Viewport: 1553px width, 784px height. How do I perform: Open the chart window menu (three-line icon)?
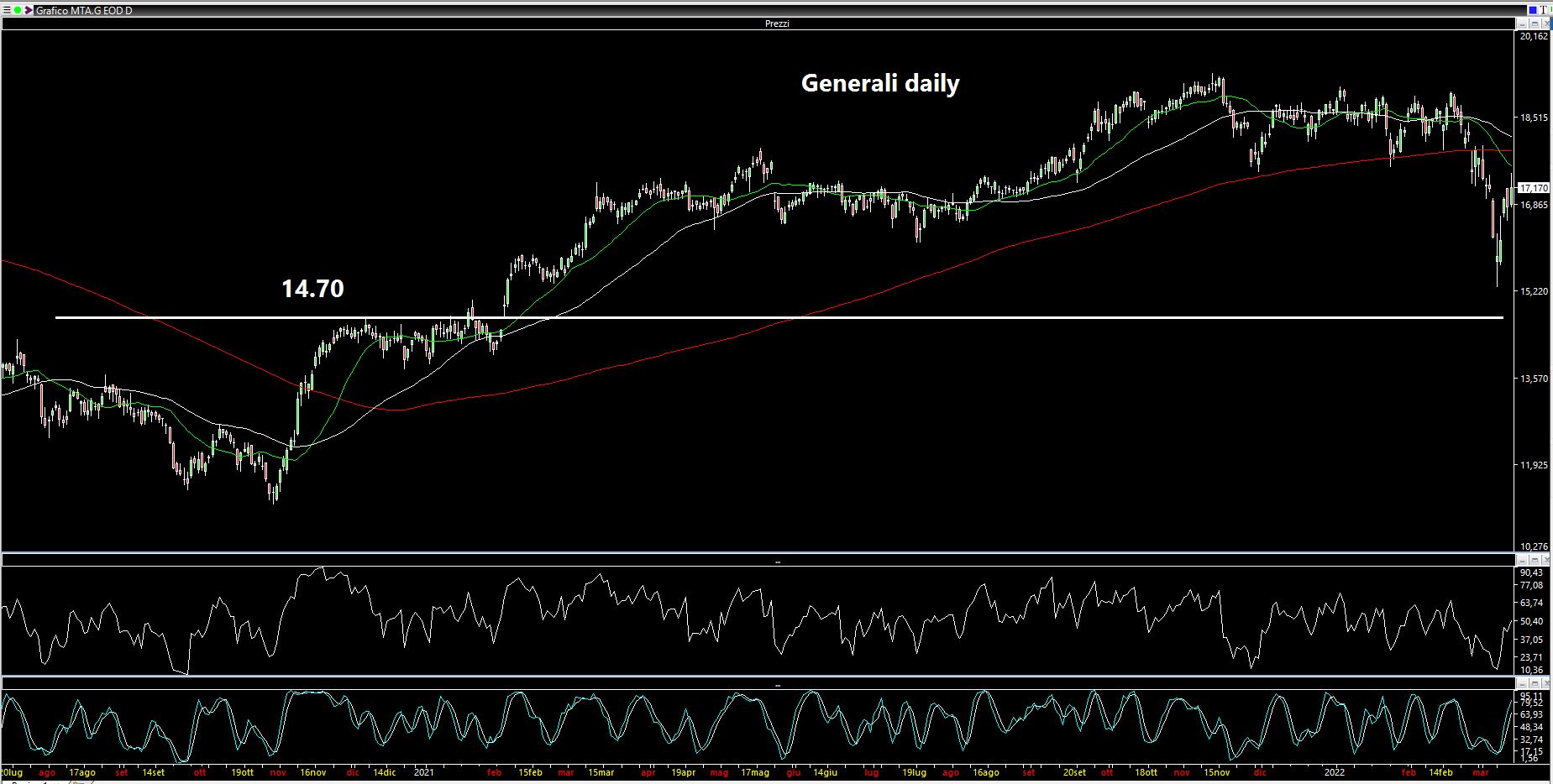click(x=7, y=10)
